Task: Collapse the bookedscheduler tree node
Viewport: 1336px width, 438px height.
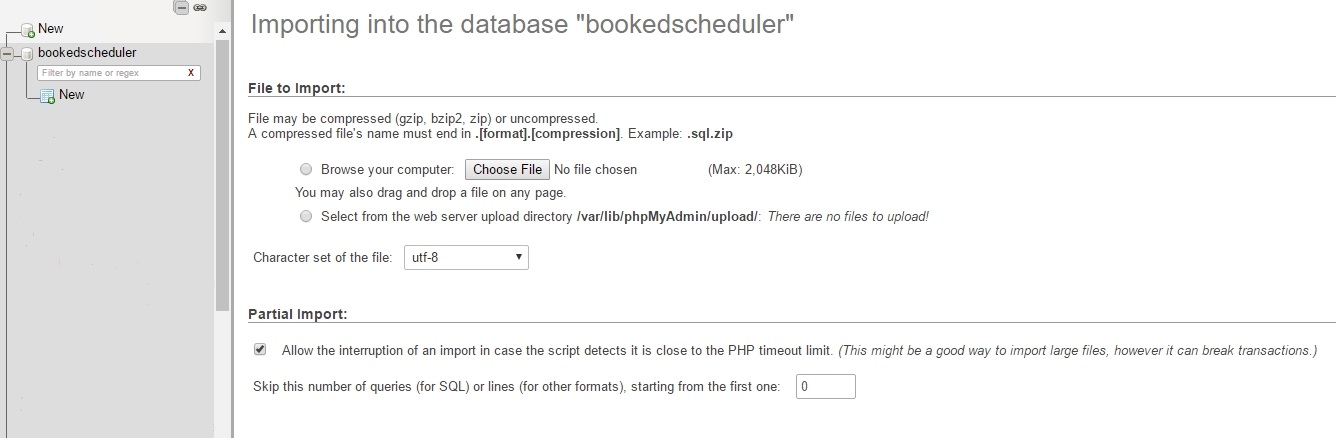Action: (8, 54)
